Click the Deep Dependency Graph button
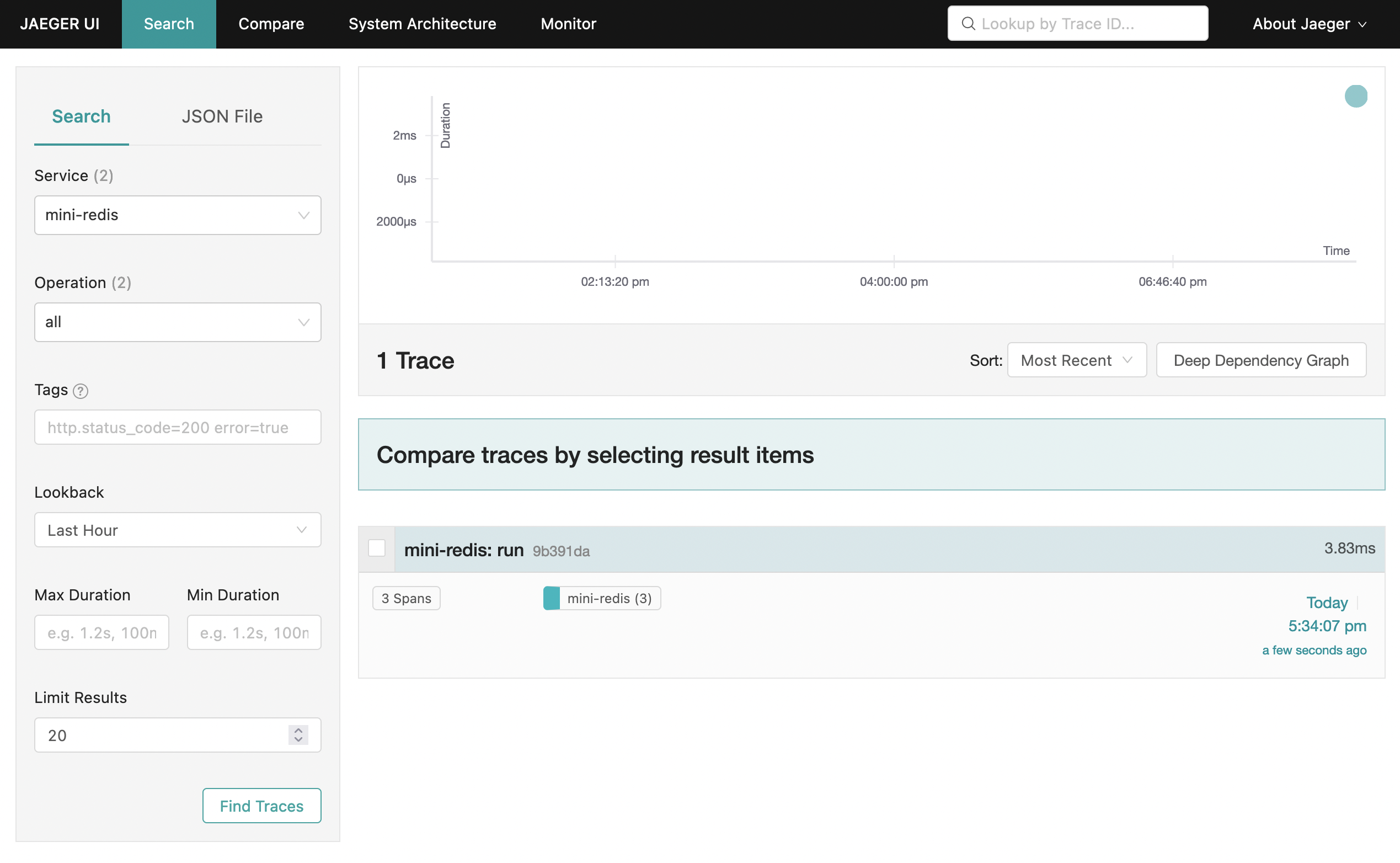The image size is (1400, 863). click(1262, 359)
